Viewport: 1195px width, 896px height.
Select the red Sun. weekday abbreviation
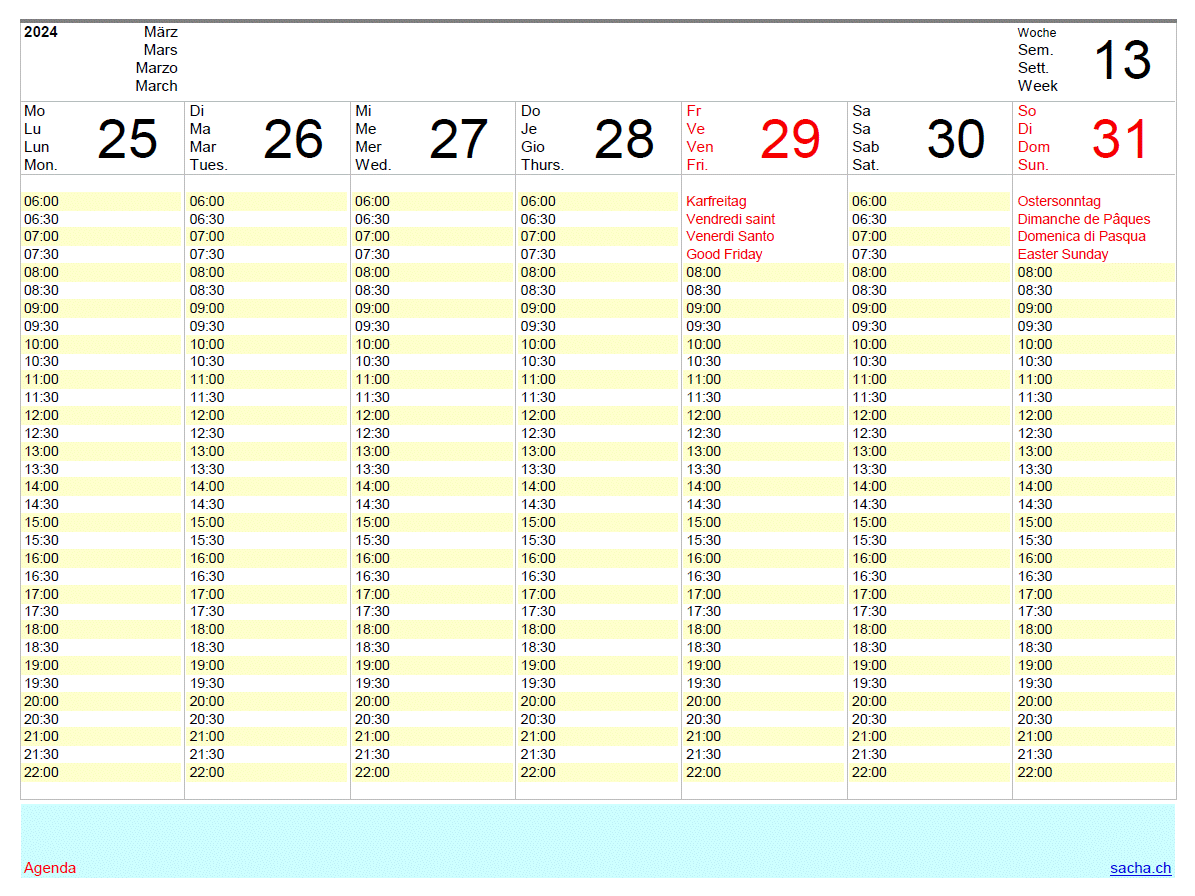click(x=1033, y=165)
